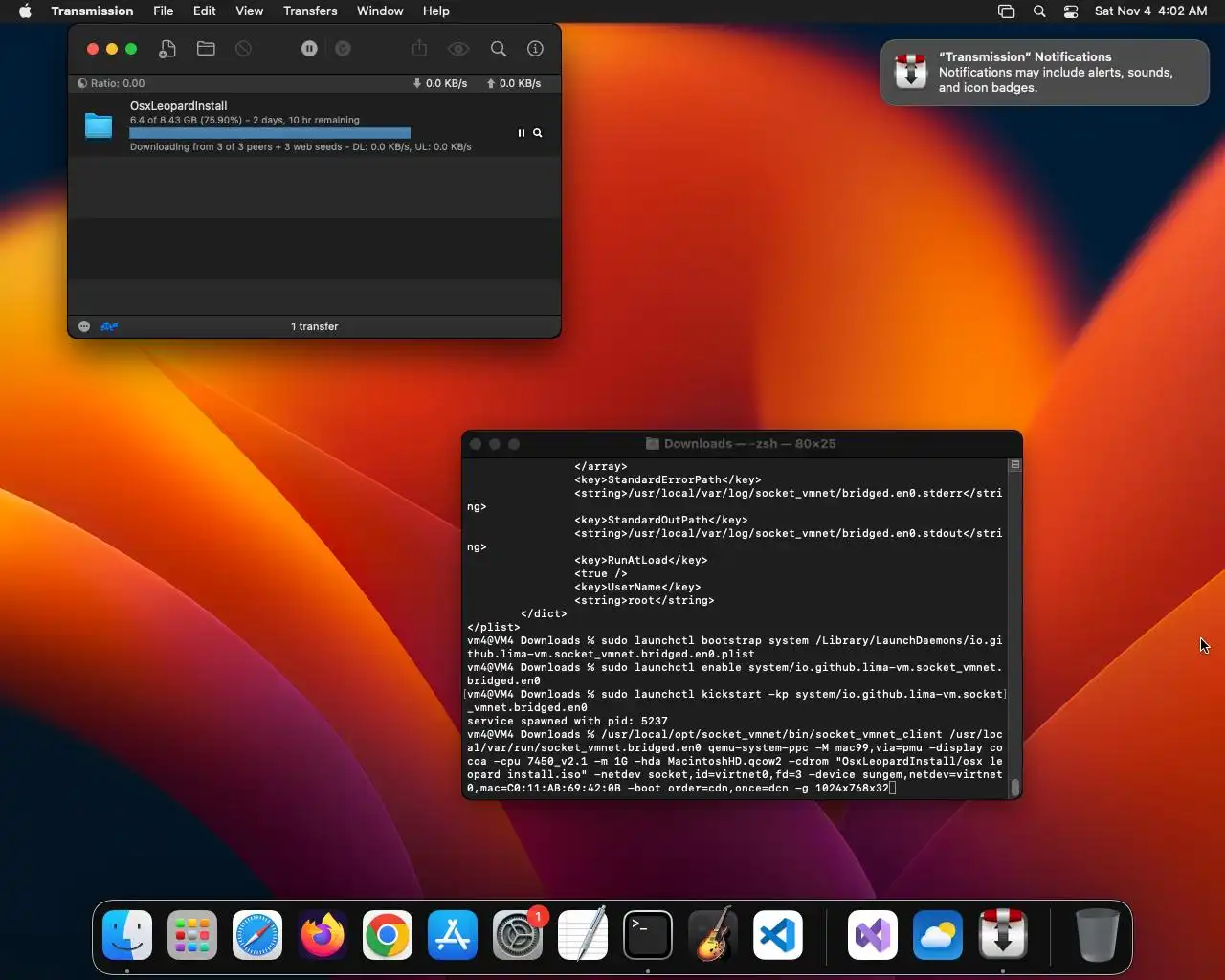The width and height of the screenshot is (1225, 980).
Task: Launch Visual Studio from the Dock
Action: pyautogui.click(x=873, y=935)
